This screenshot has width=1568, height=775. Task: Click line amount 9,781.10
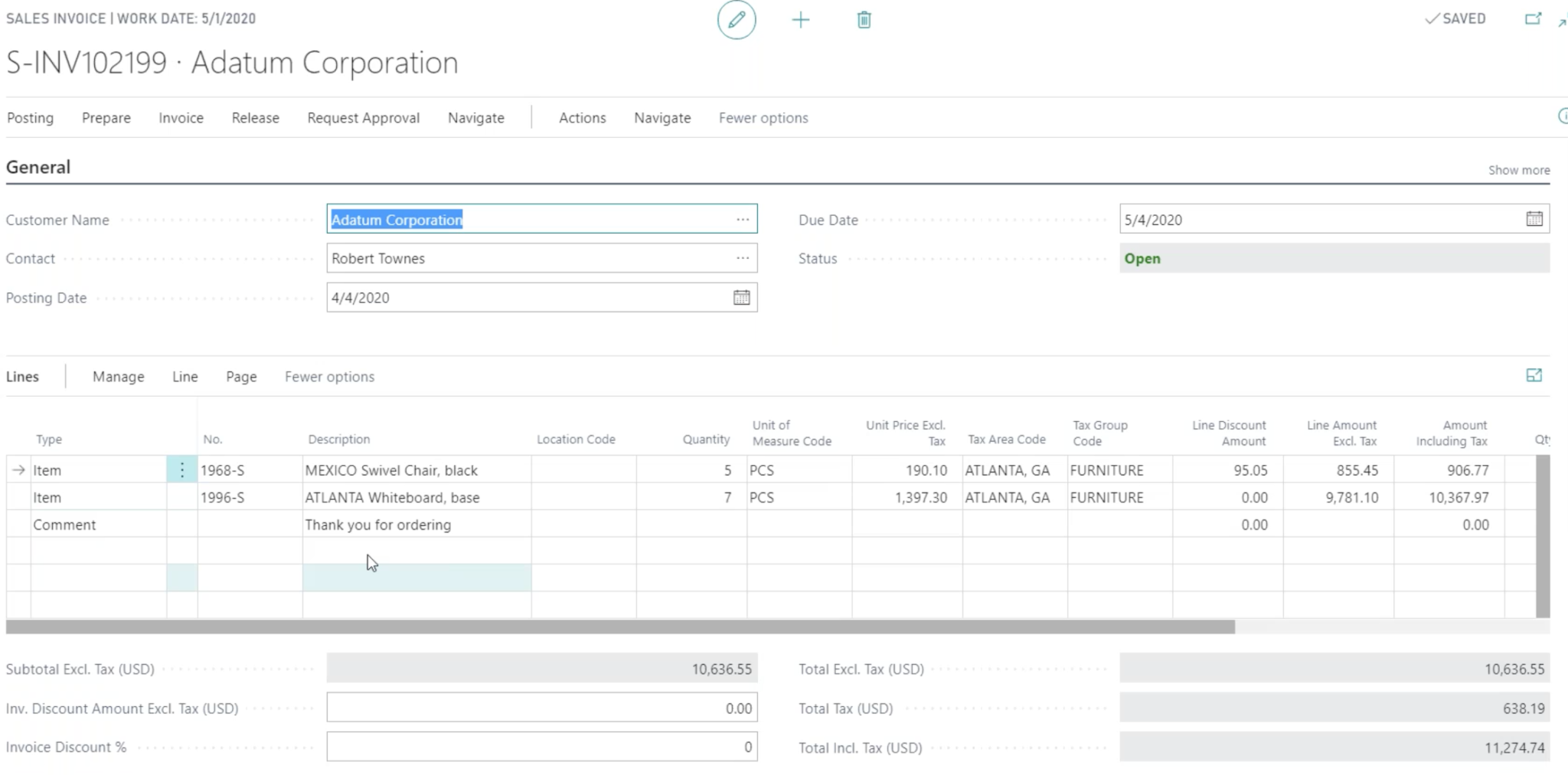point(1338,497)
